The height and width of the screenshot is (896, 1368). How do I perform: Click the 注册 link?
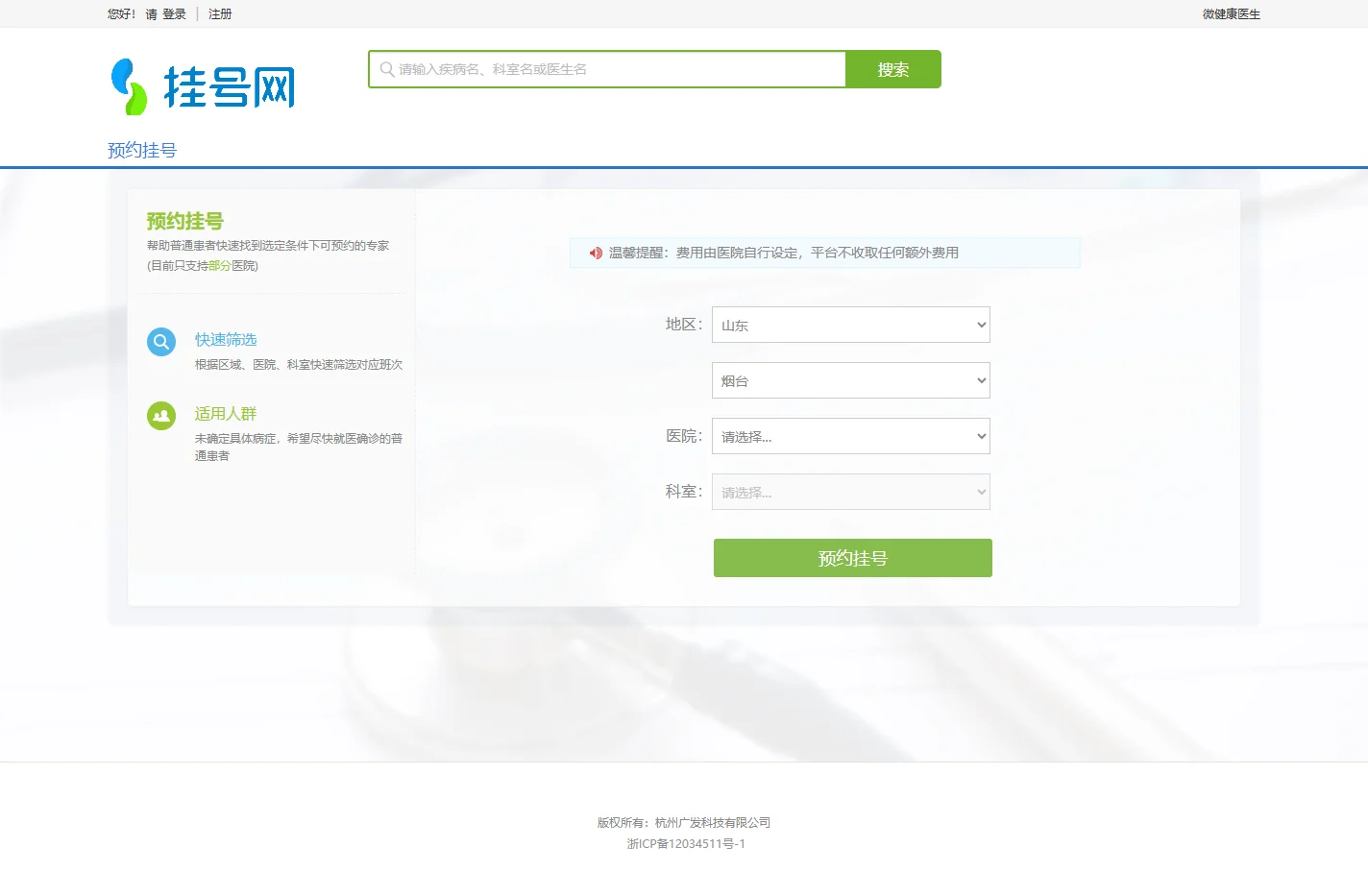[220, 14]
